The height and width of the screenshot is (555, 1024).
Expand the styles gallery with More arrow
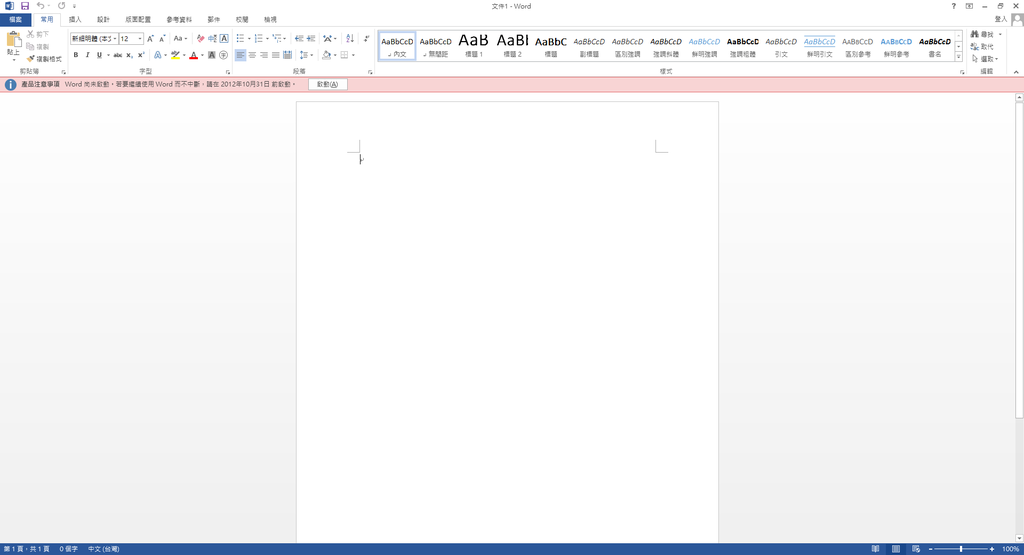(958, 57)
